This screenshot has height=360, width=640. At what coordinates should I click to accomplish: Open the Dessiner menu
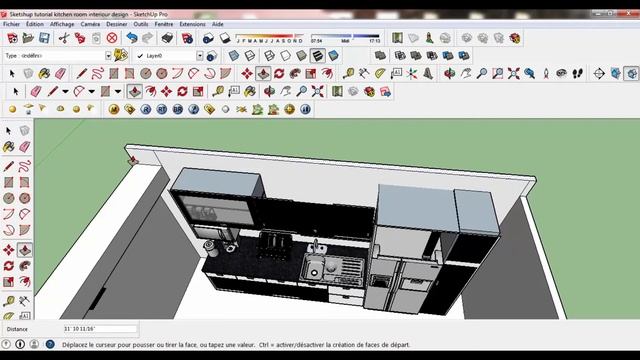117,24
